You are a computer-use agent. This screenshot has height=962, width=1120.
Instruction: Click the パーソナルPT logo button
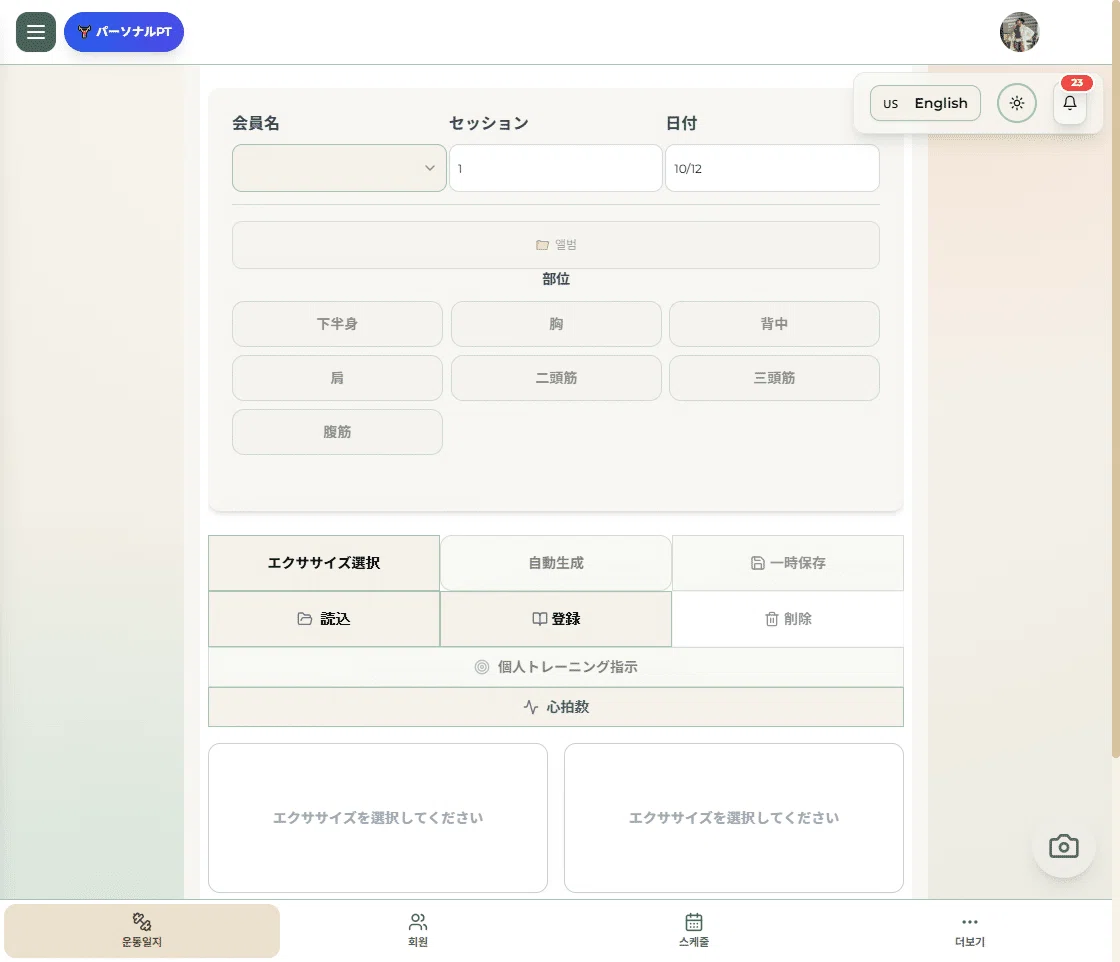pyautogui.click(x=124, y=31)
